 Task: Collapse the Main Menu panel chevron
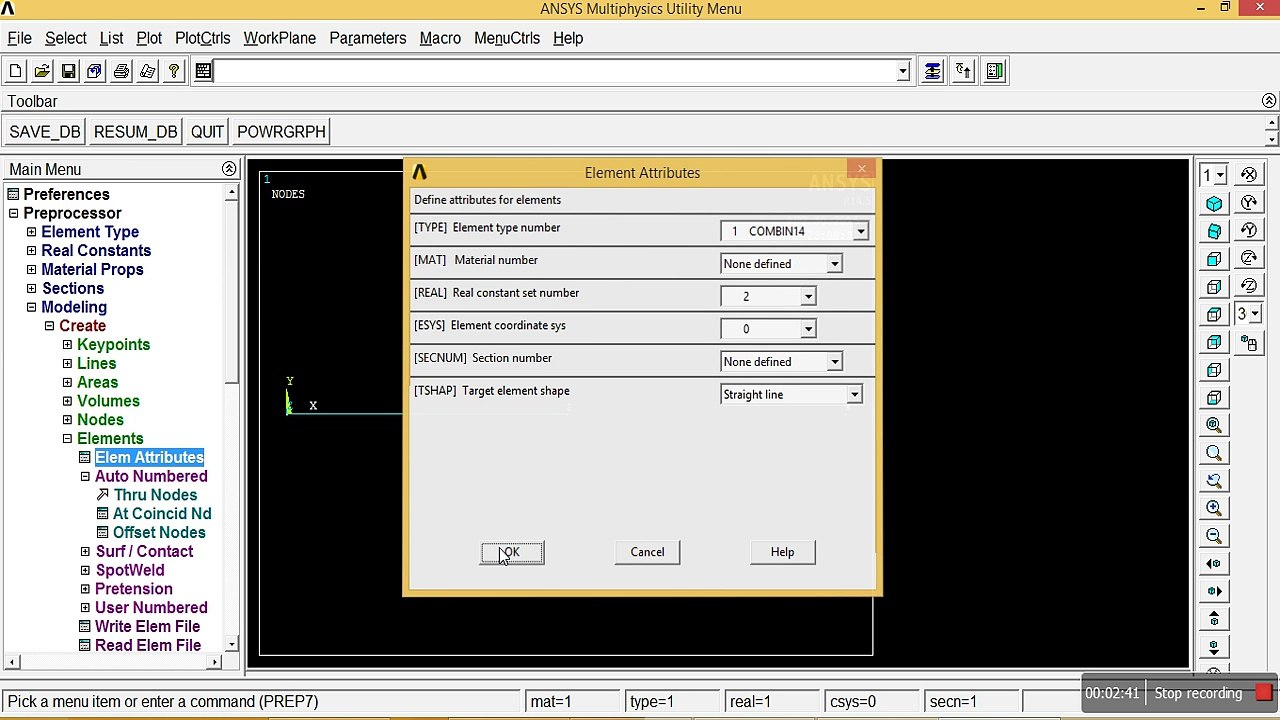click(229, 169)
